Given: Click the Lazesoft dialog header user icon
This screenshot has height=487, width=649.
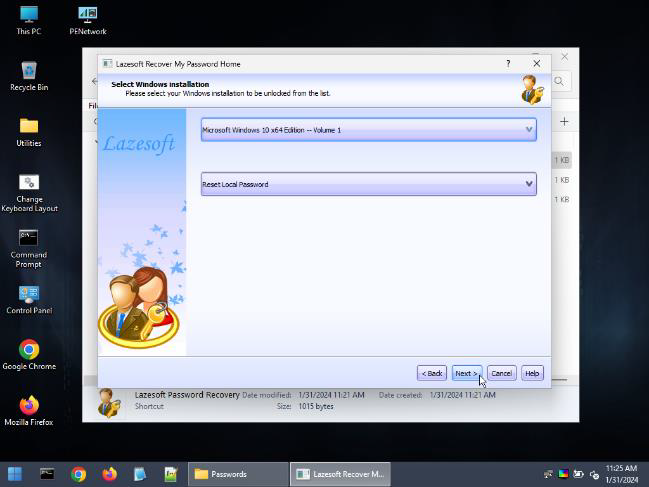Looking at the screenshot, I should (532, 90).
